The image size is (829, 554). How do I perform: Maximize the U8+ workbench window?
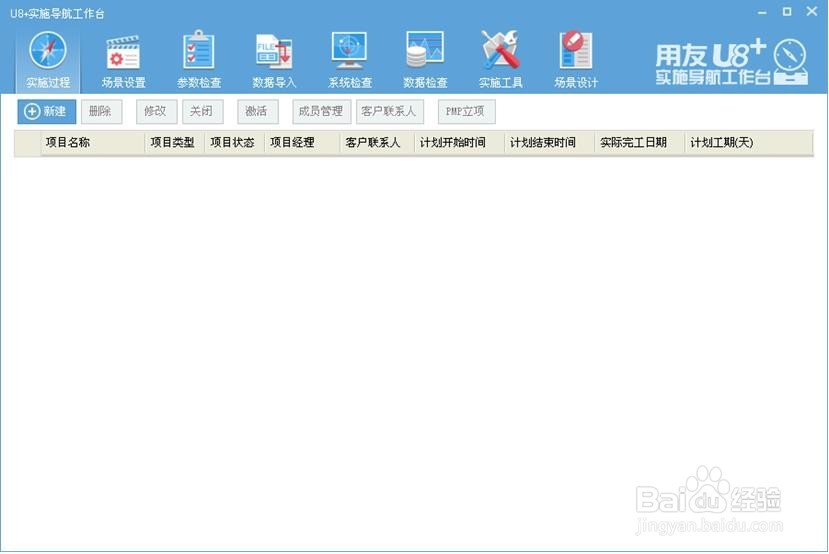(787, 11)
